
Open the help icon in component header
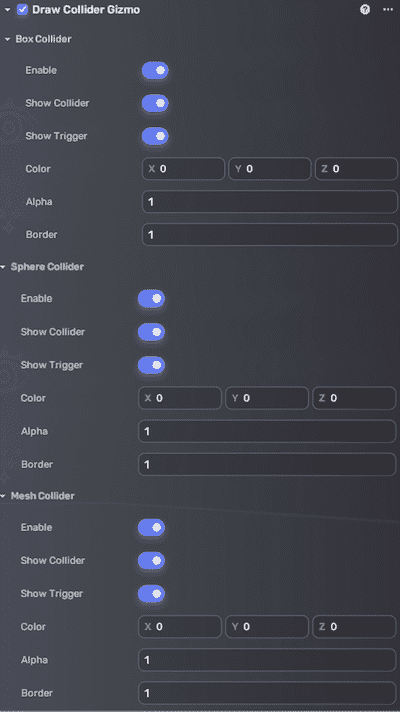tap(365, 10)
